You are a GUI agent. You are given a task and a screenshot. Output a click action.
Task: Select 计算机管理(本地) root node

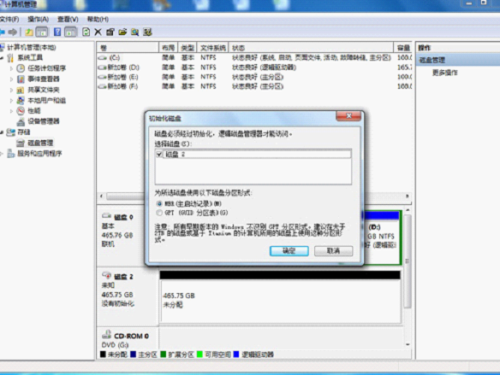coord(32,47)
